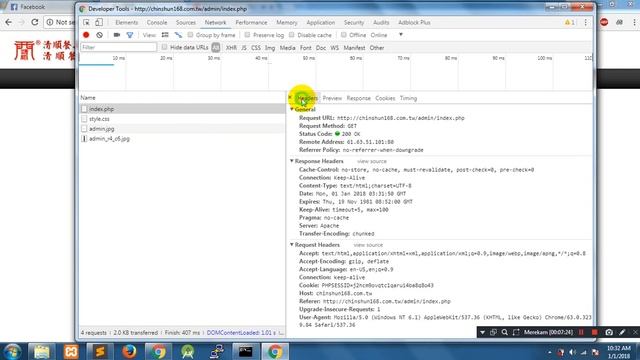This screenshot has width=640, height=360.
Task: Reload the page in the browser
Action: point(35,22)
